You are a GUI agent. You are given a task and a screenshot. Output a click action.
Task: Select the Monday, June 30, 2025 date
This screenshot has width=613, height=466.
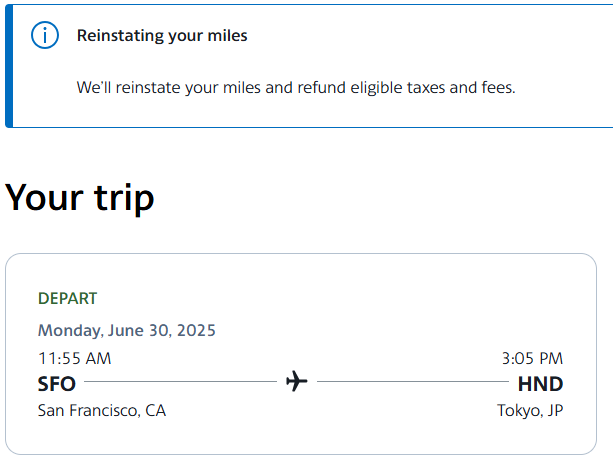(x=127, y=330)
